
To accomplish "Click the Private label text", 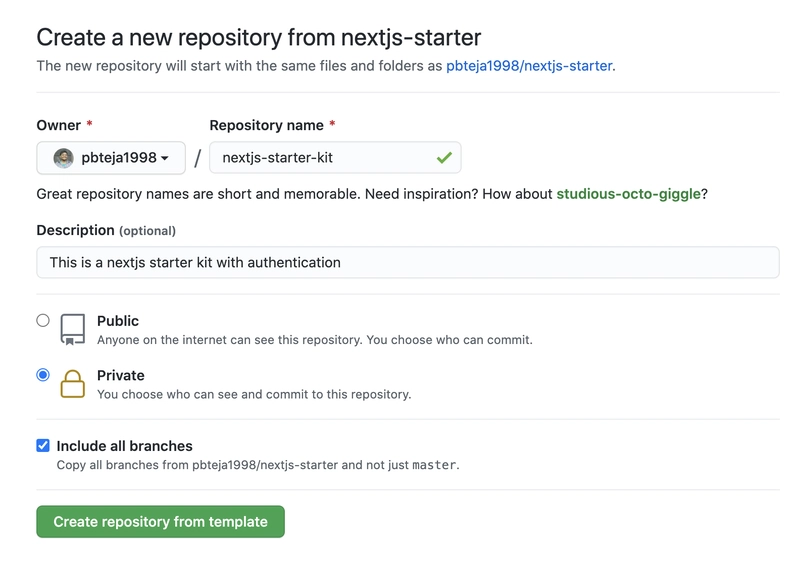I will 121,376.
